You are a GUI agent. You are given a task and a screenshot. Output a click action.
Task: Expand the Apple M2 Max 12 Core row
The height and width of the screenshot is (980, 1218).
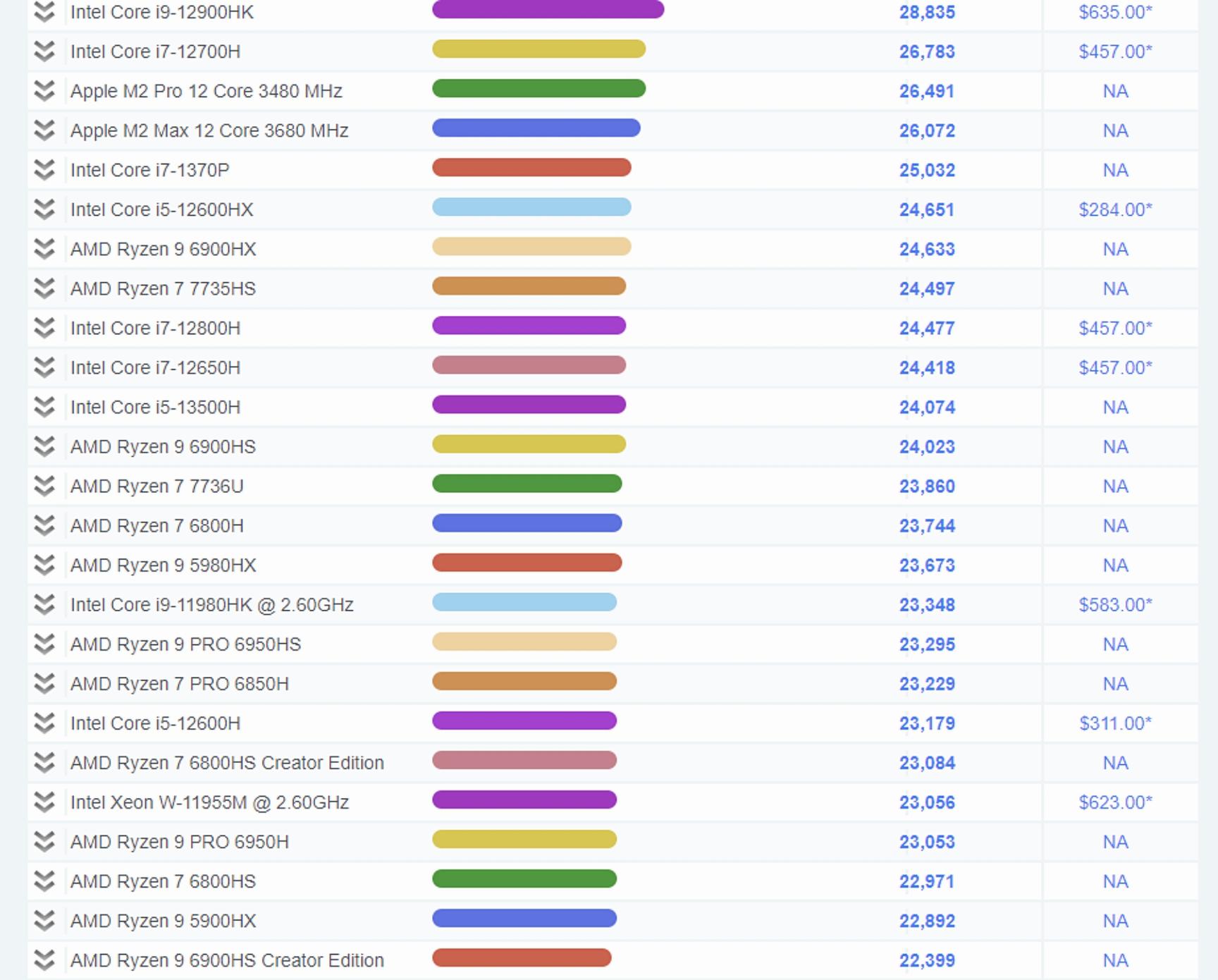(x=44, y=130)
